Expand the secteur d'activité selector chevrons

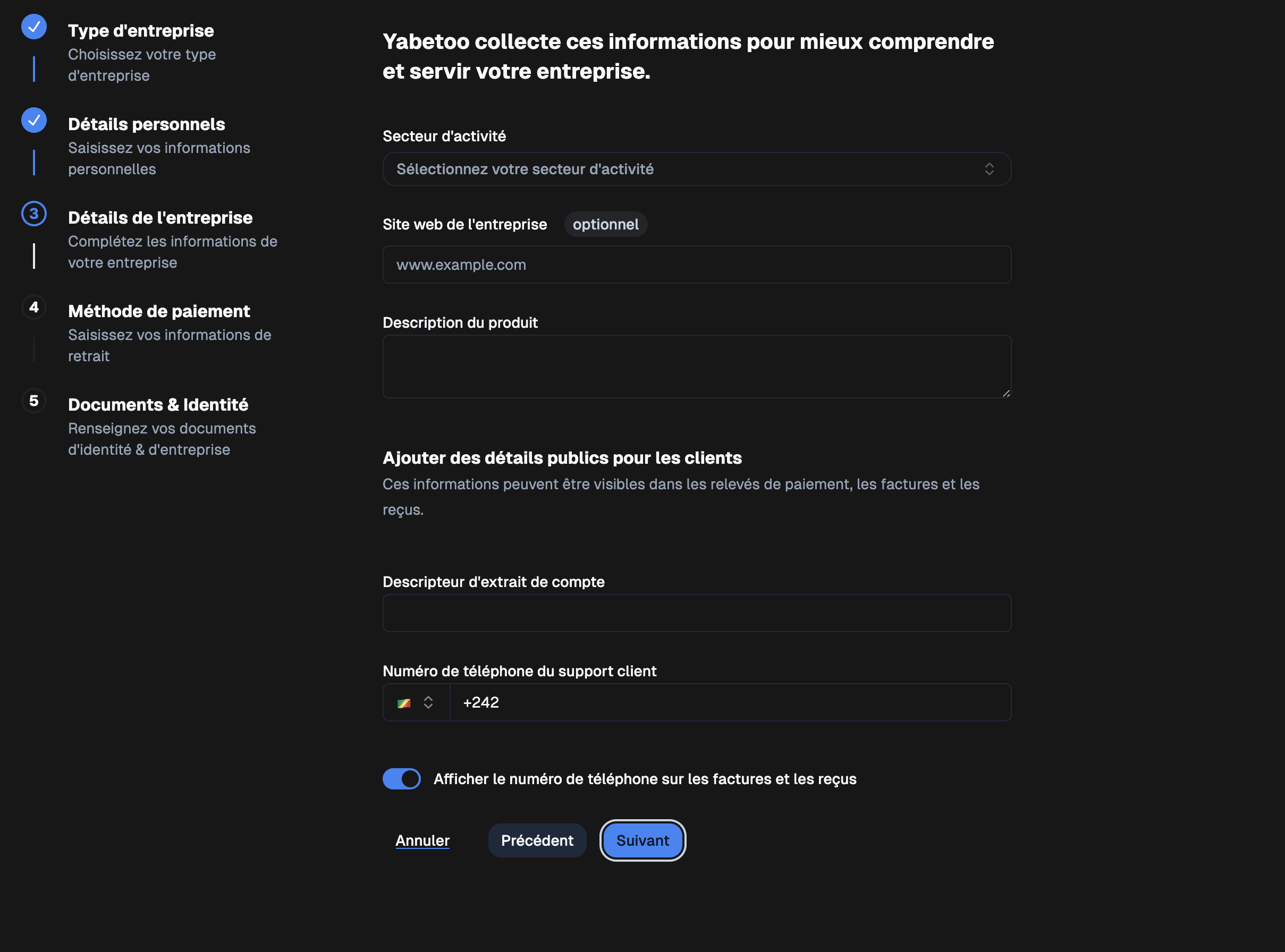tap(990, 169)
